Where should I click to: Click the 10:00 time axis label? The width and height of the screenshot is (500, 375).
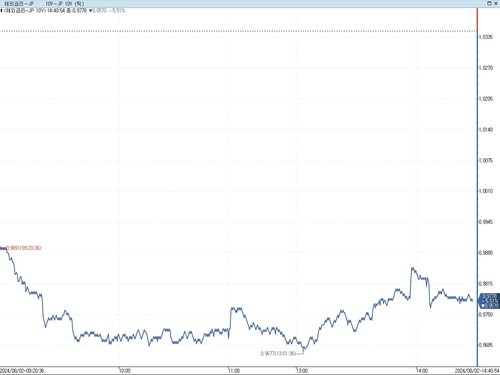coord(125,371)
